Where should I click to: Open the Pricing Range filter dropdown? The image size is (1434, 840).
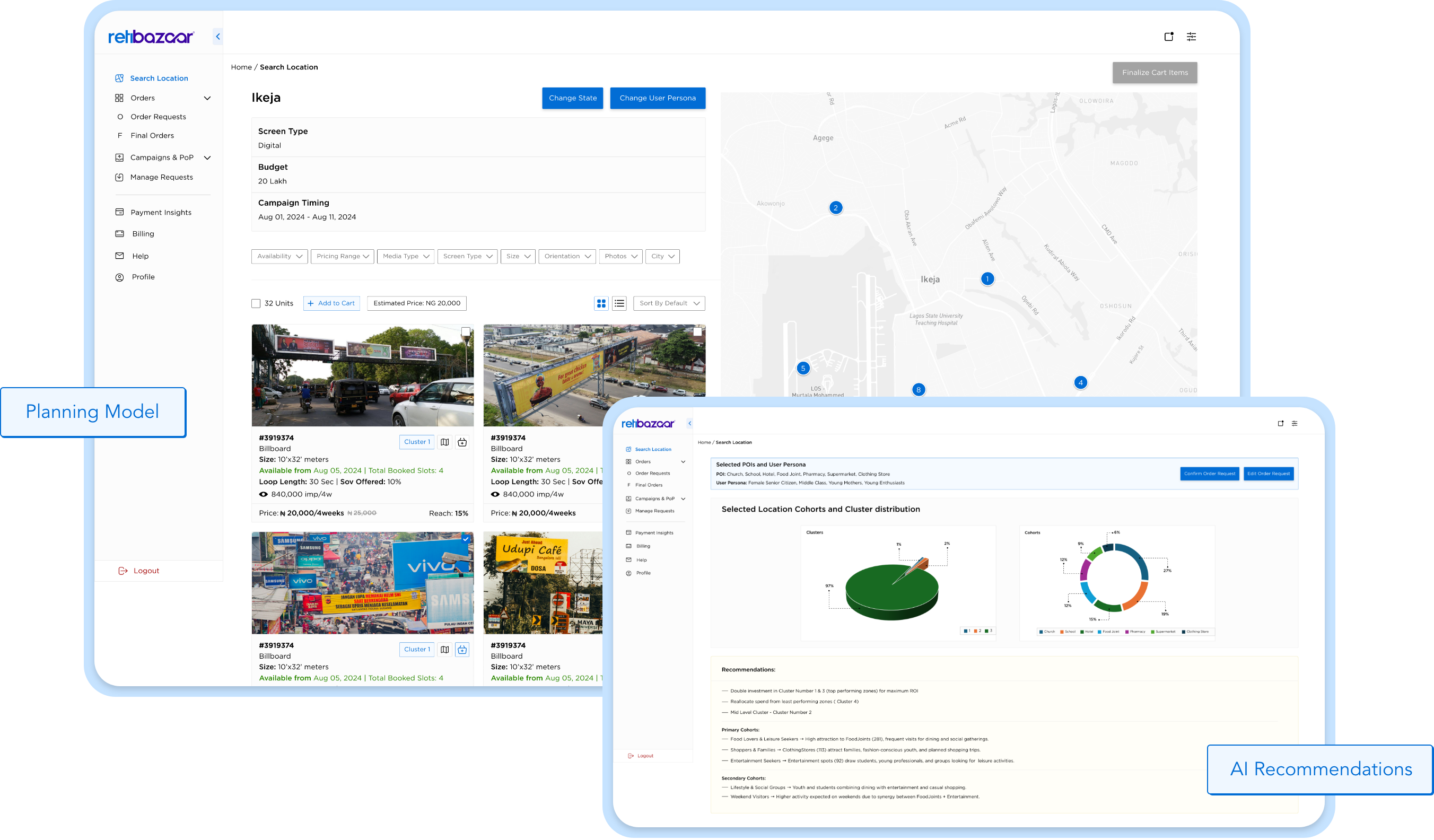[343, 256]
